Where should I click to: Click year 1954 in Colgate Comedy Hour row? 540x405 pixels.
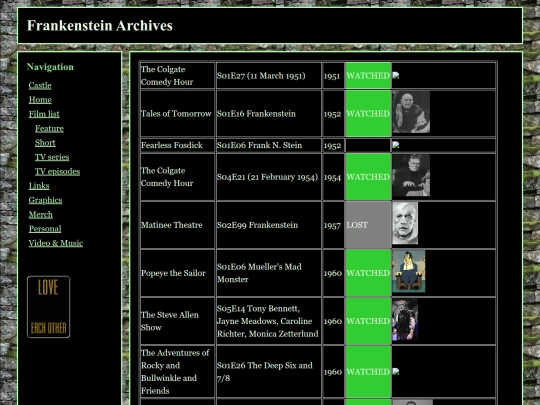[332, 177]
